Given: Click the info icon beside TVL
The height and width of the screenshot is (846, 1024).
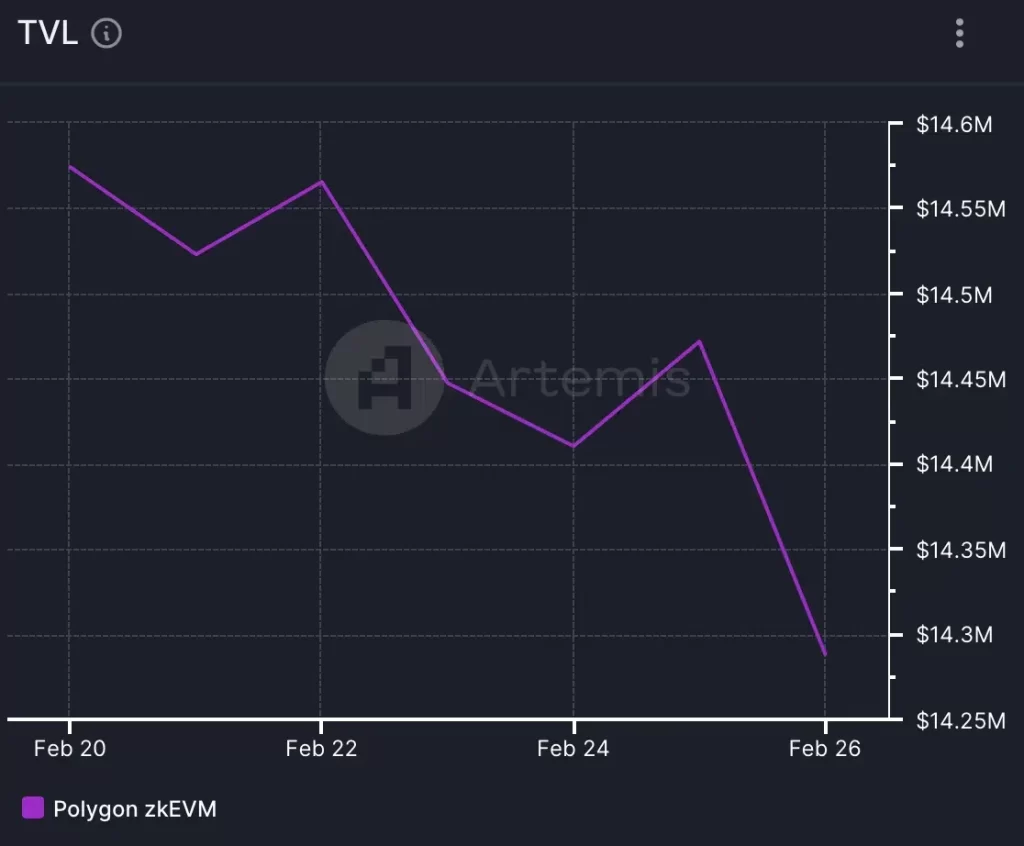Looking at the screenshot, I should pos(106,33).
